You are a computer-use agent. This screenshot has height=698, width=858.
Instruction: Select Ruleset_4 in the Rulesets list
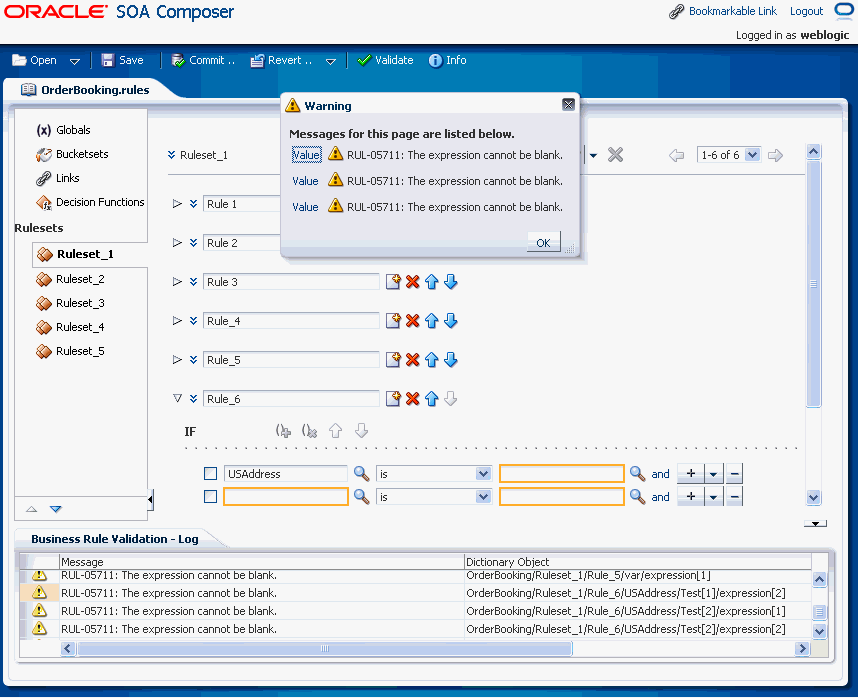click(x=69, y=328)
